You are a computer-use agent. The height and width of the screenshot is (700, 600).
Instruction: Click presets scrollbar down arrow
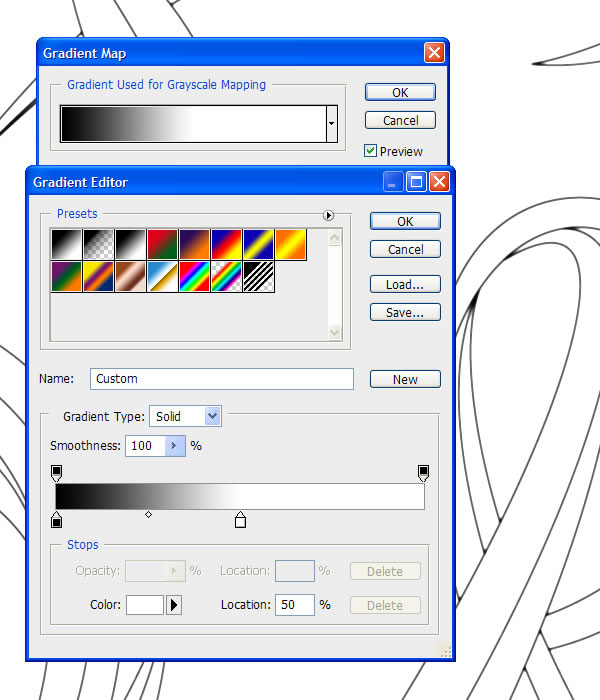click(334, 332)
